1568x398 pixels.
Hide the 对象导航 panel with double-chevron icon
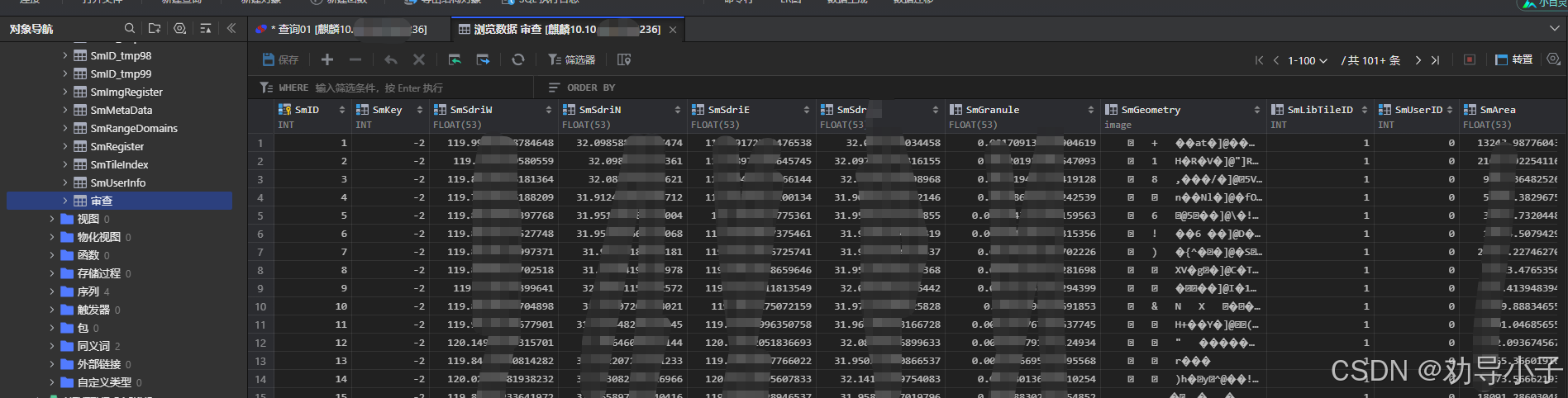[231, 29]
